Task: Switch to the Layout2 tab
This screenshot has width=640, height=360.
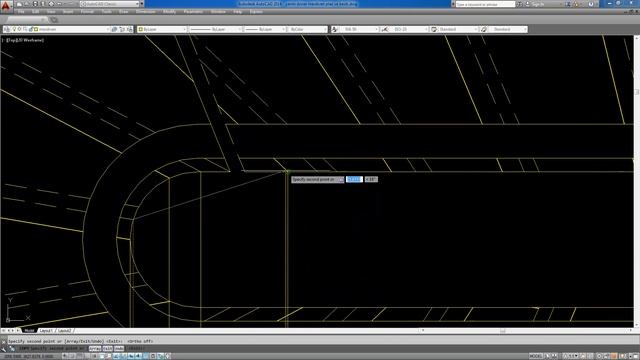Action: pos(64,331)
